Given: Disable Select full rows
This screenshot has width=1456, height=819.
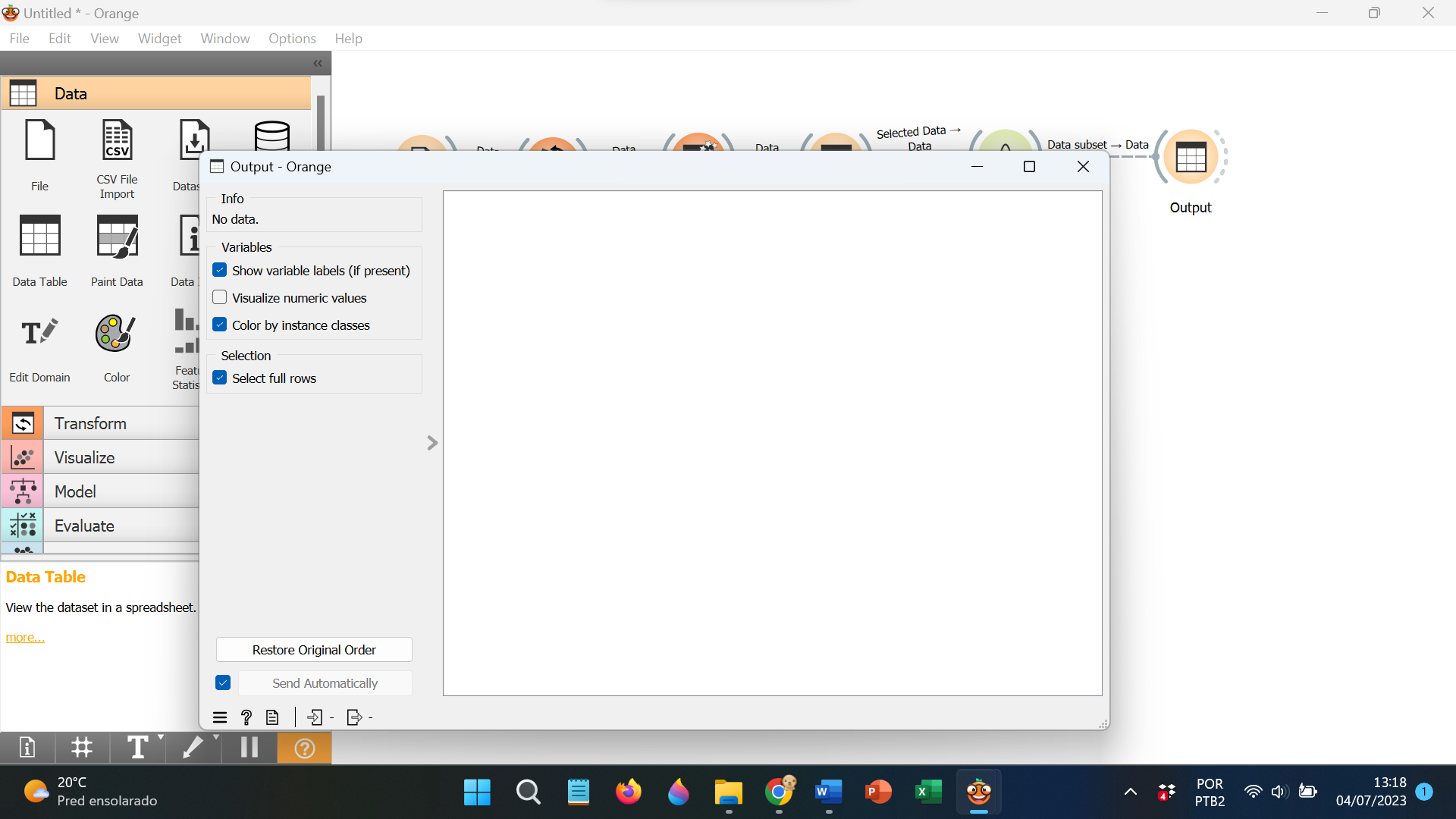Looking at the screenshot, I should 219,377.
